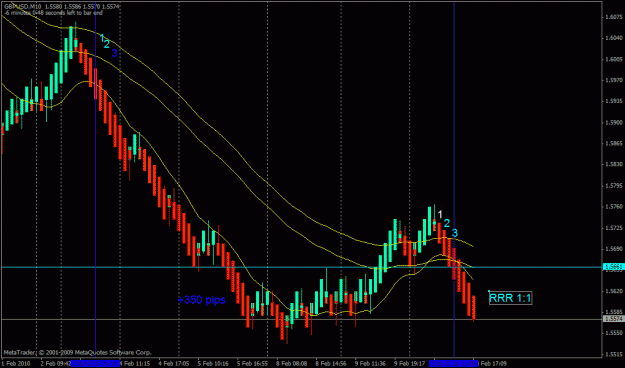The image size is (625, 368).
Task: Click the bar end countdown text
Action: [53, 13]
